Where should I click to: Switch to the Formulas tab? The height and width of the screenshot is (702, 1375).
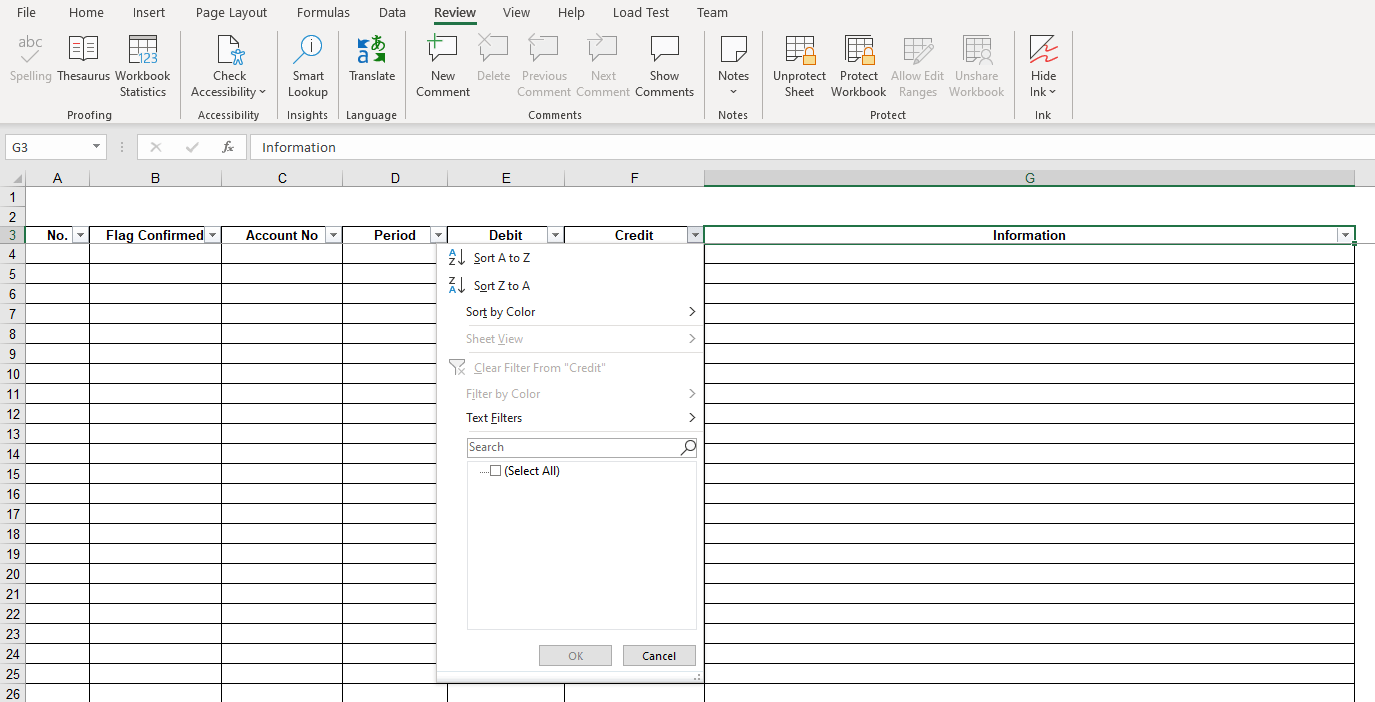(323, 13)
